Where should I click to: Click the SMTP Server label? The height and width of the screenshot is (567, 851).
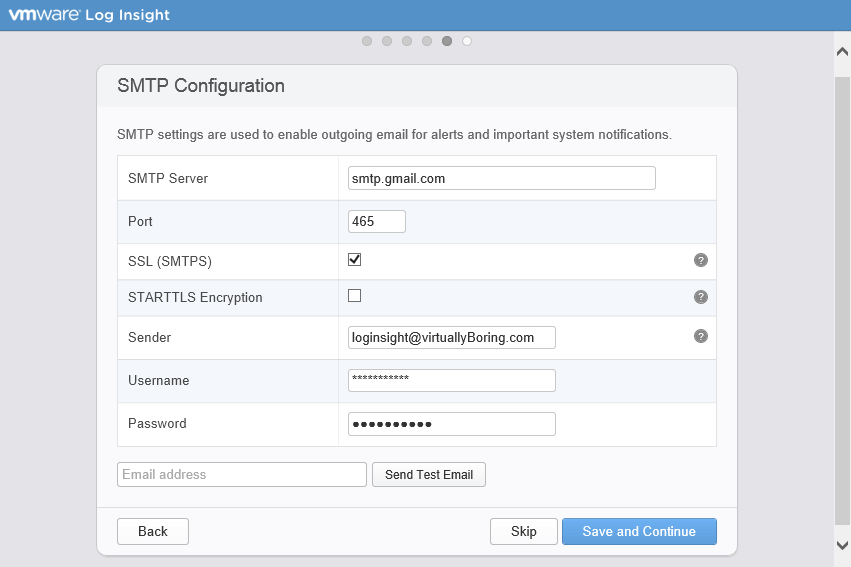[x=168, y=179]
